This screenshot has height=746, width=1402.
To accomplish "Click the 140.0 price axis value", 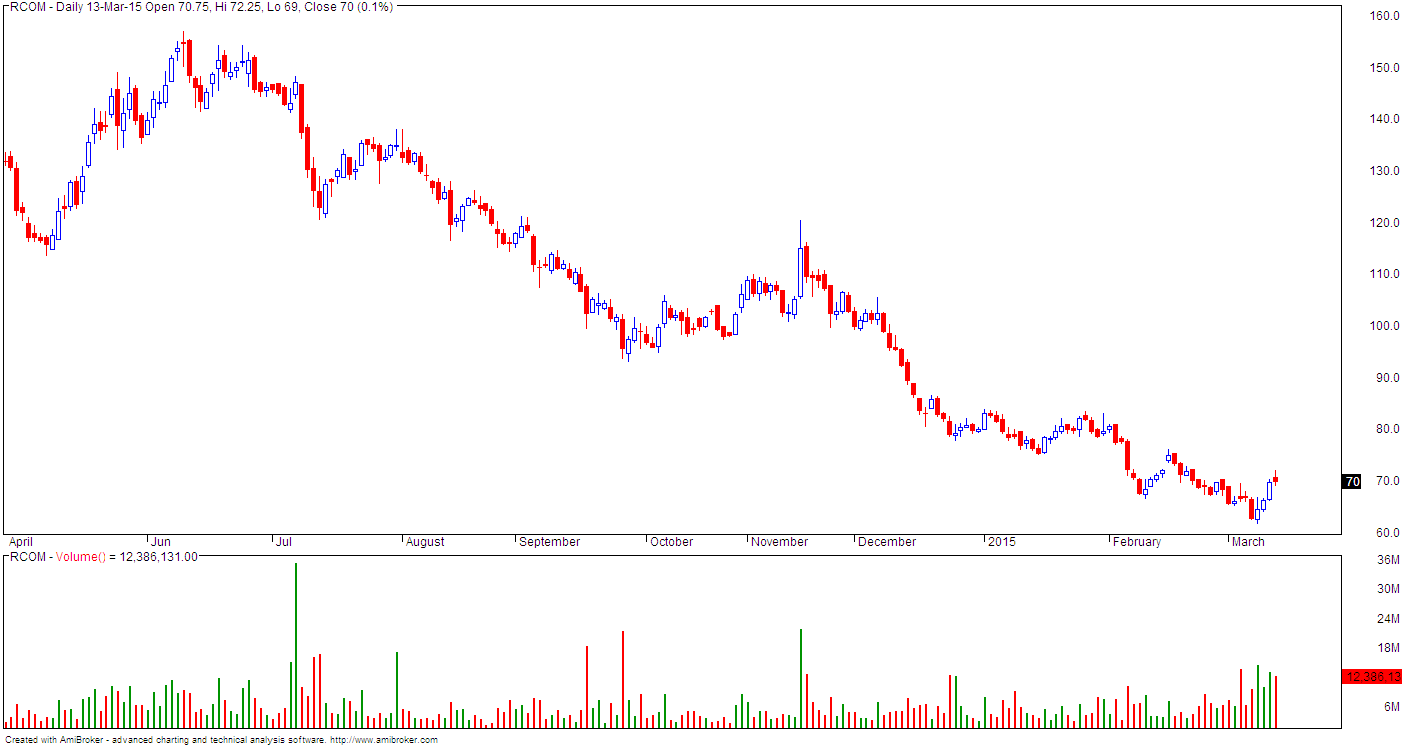I will pos(1384,119).
